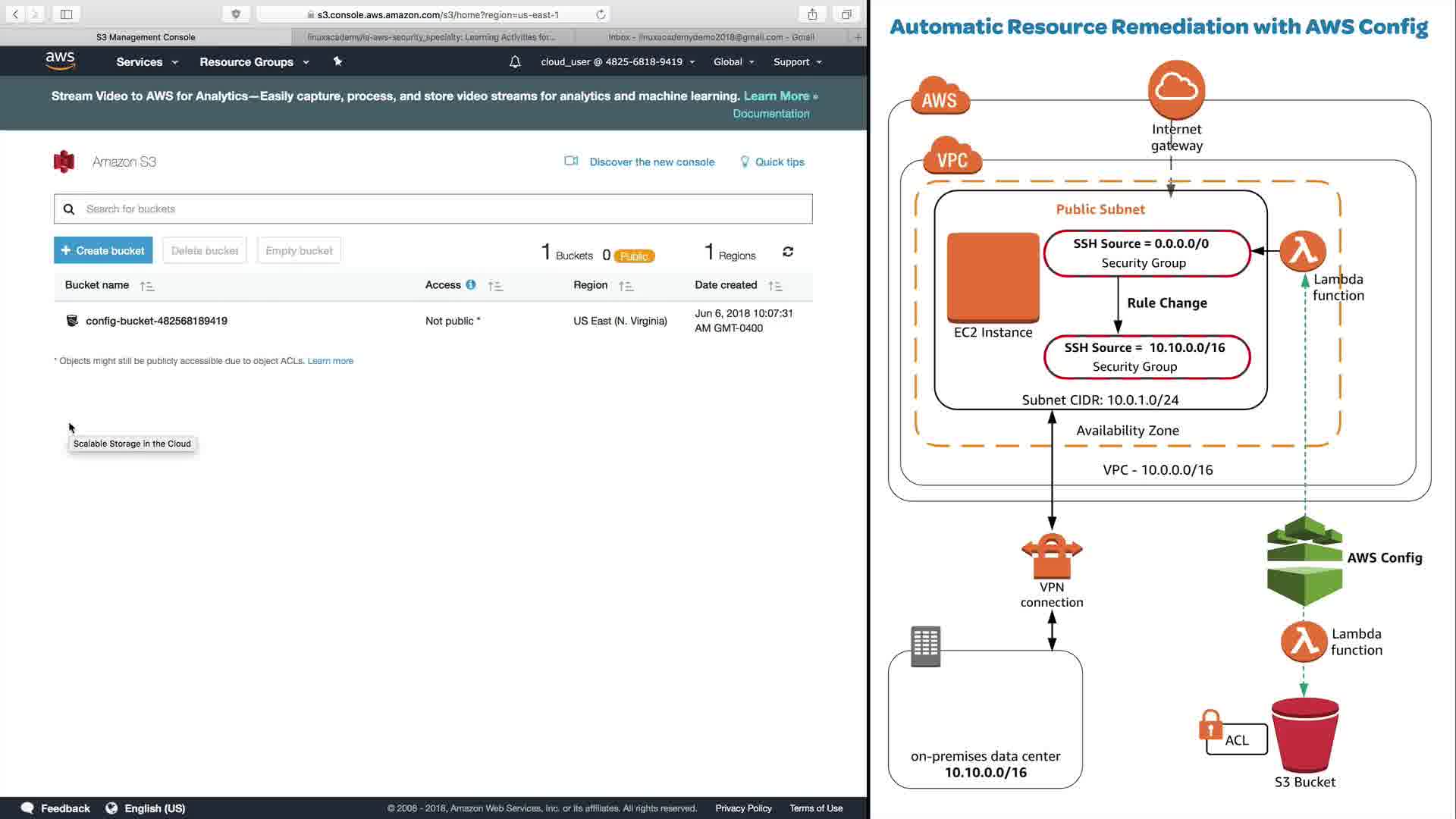The image size is (1456, 819).
Task: Click the pin shortcuts star icon
Action: [337, 61]
